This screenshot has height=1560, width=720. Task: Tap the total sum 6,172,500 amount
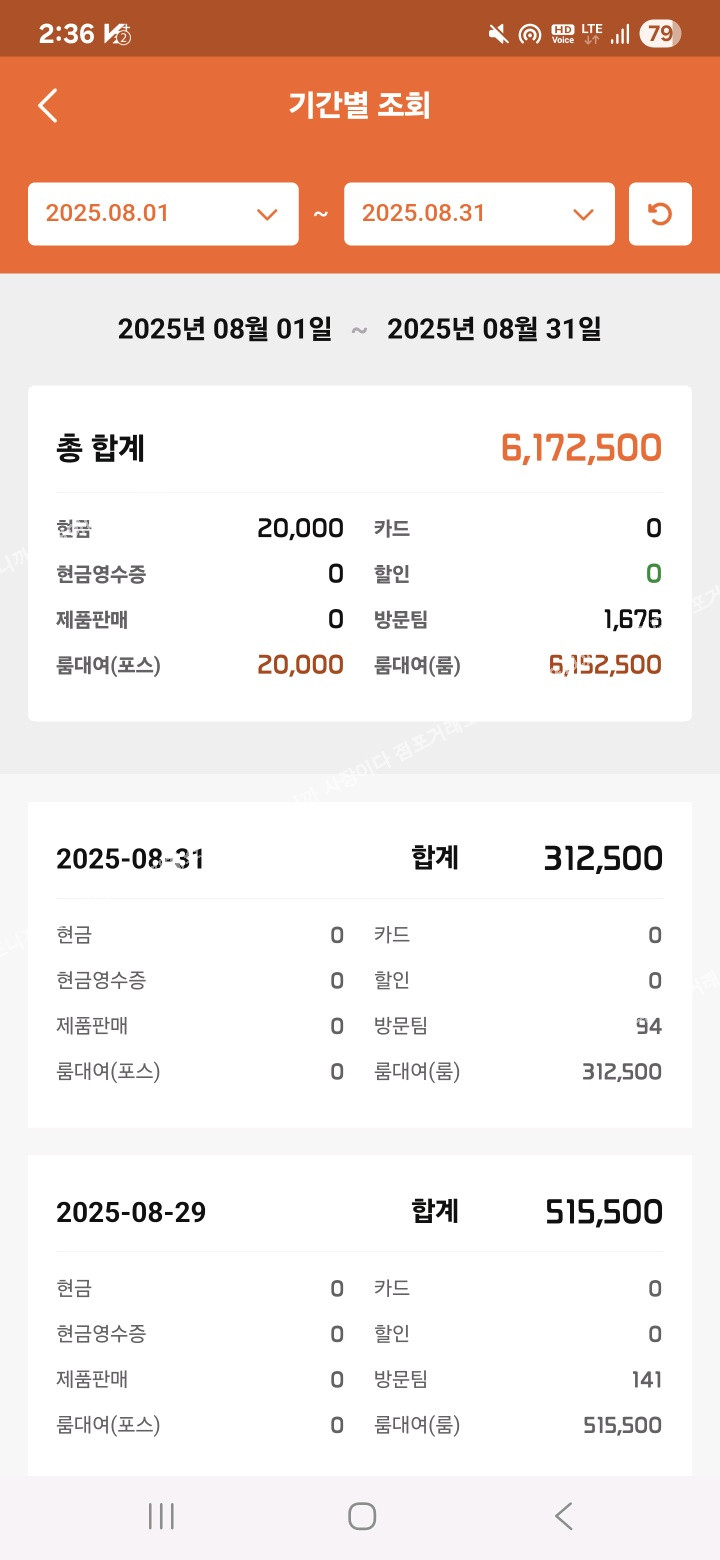[x=581, y=448]
